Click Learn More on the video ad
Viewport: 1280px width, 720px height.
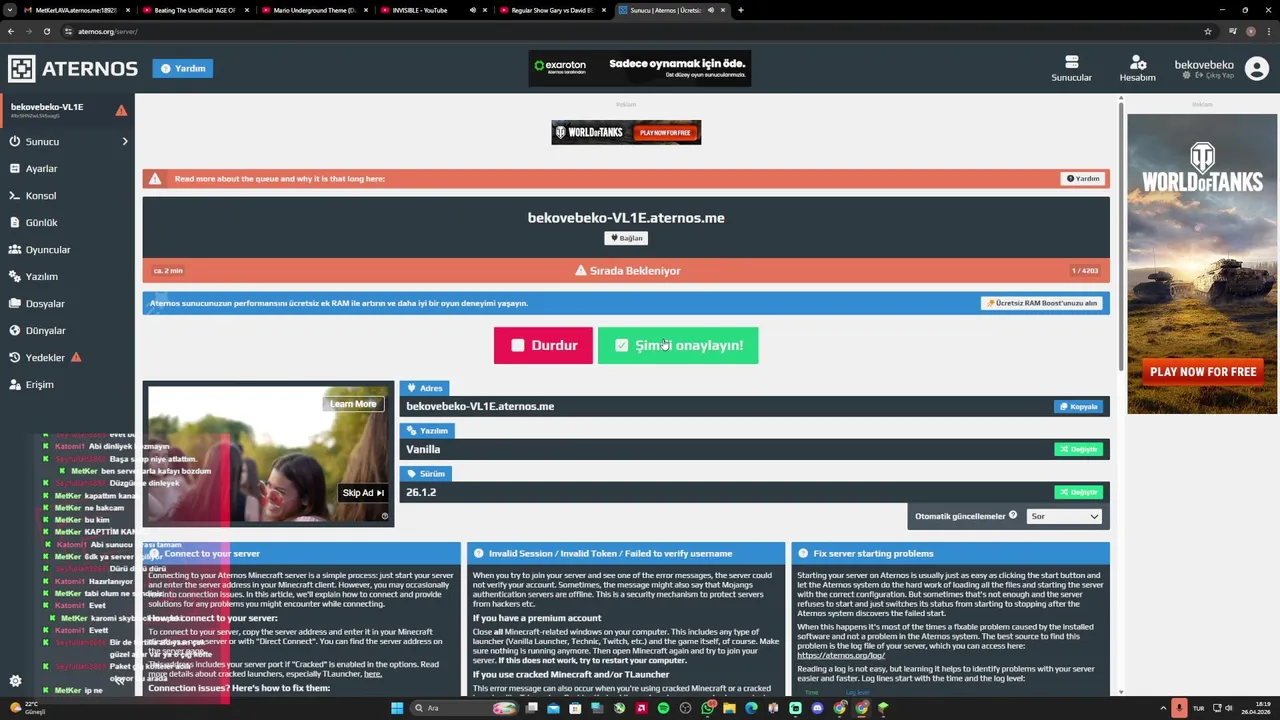coord(353,404)
